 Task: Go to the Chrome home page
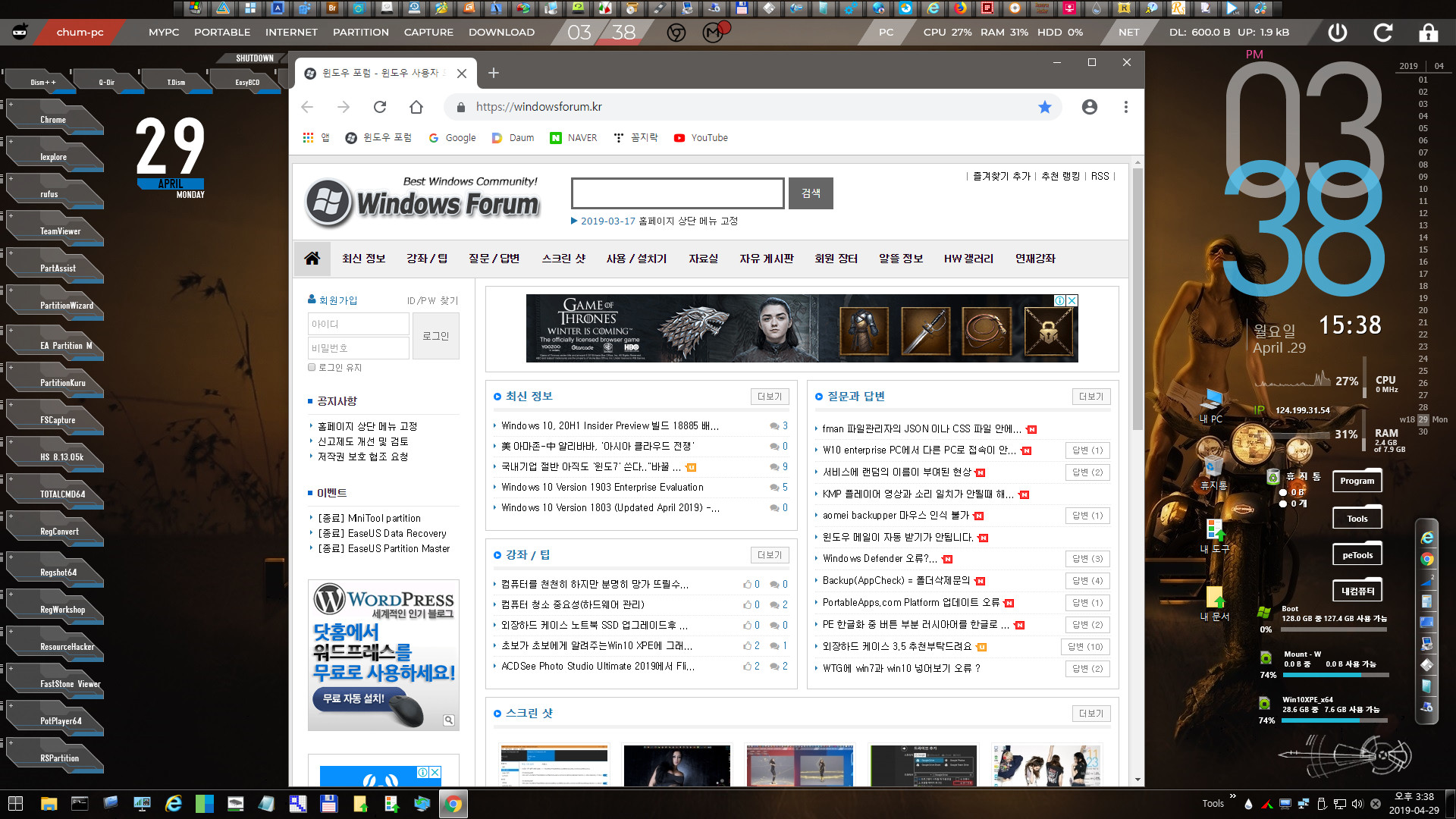coord(416,107)
